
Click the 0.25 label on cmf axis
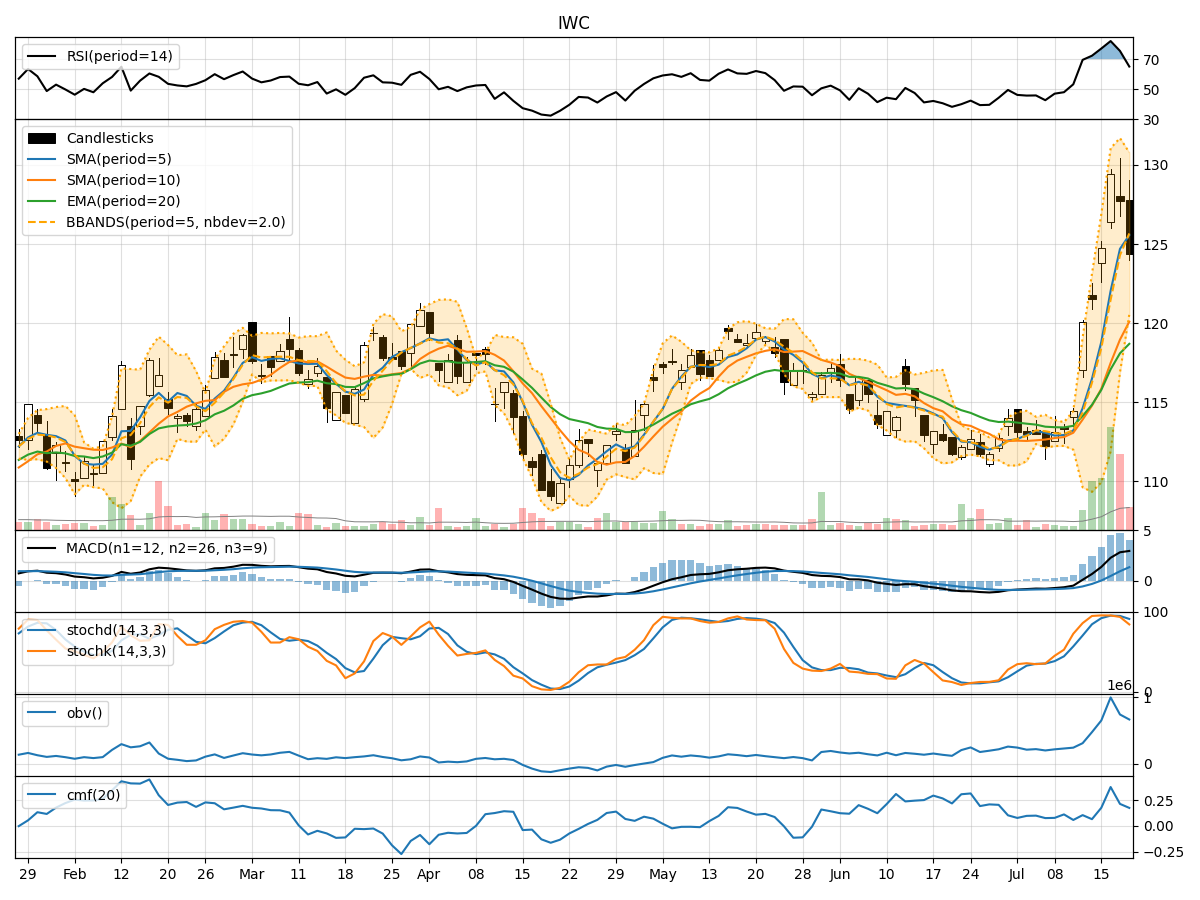click(x=1161, y=801)
